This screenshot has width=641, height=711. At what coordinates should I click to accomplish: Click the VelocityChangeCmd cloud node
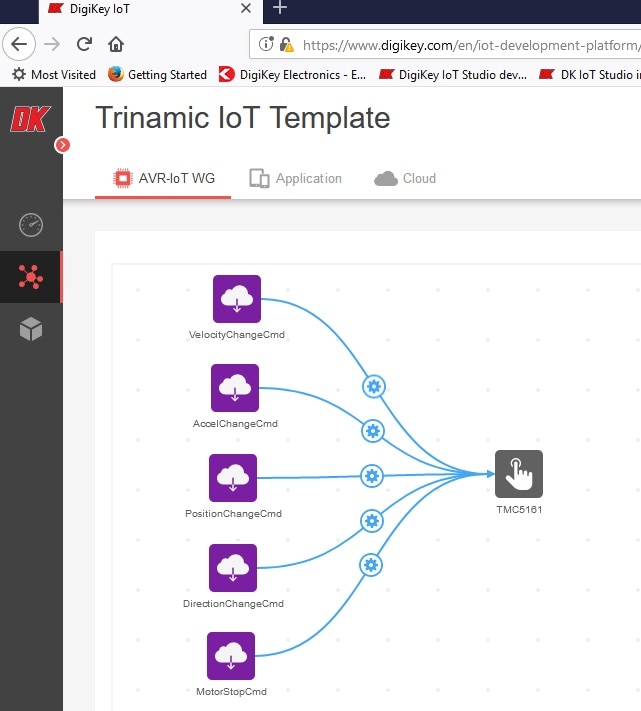click(236, 299)
